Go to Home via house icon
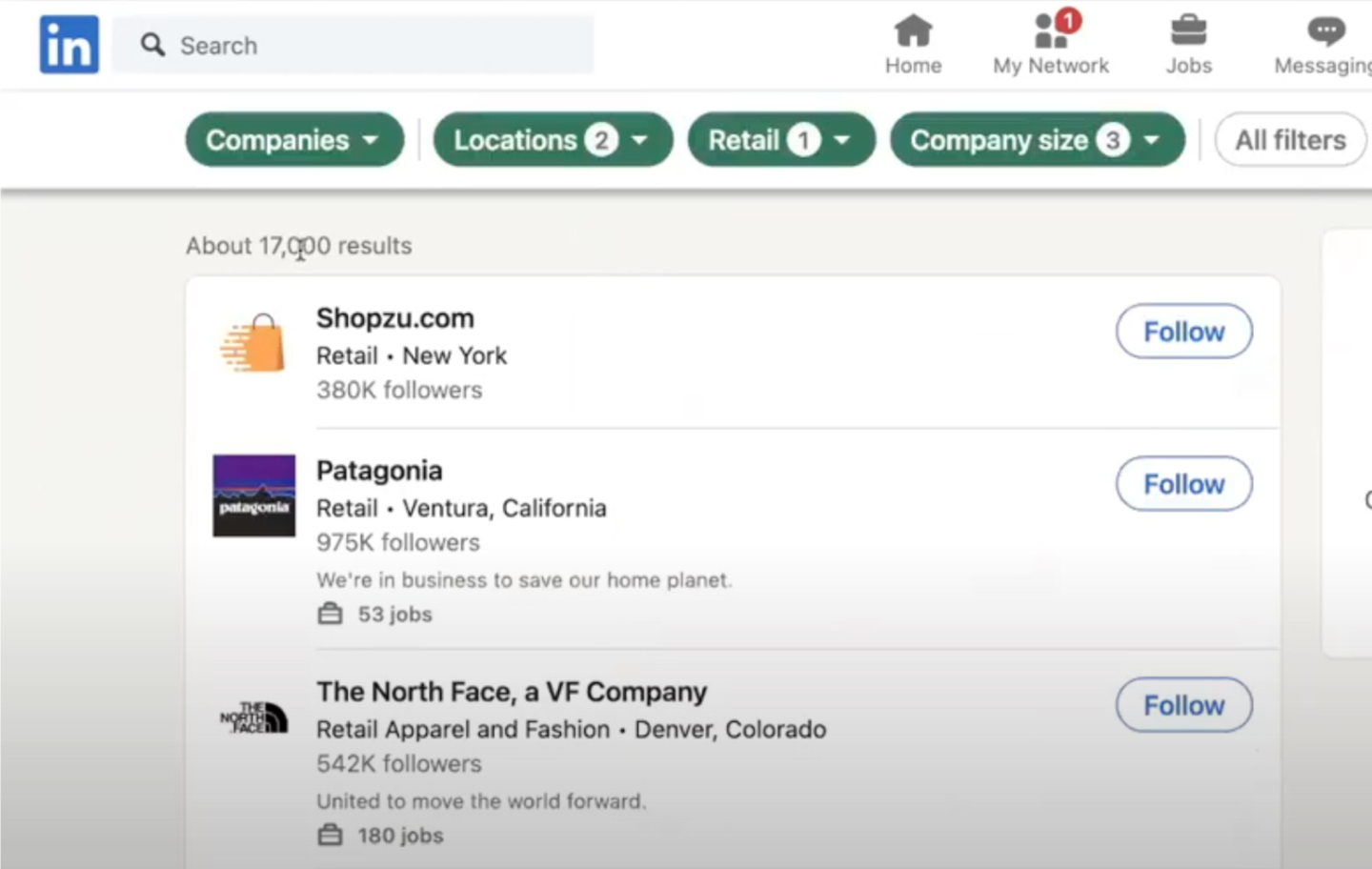 [913, 31]
